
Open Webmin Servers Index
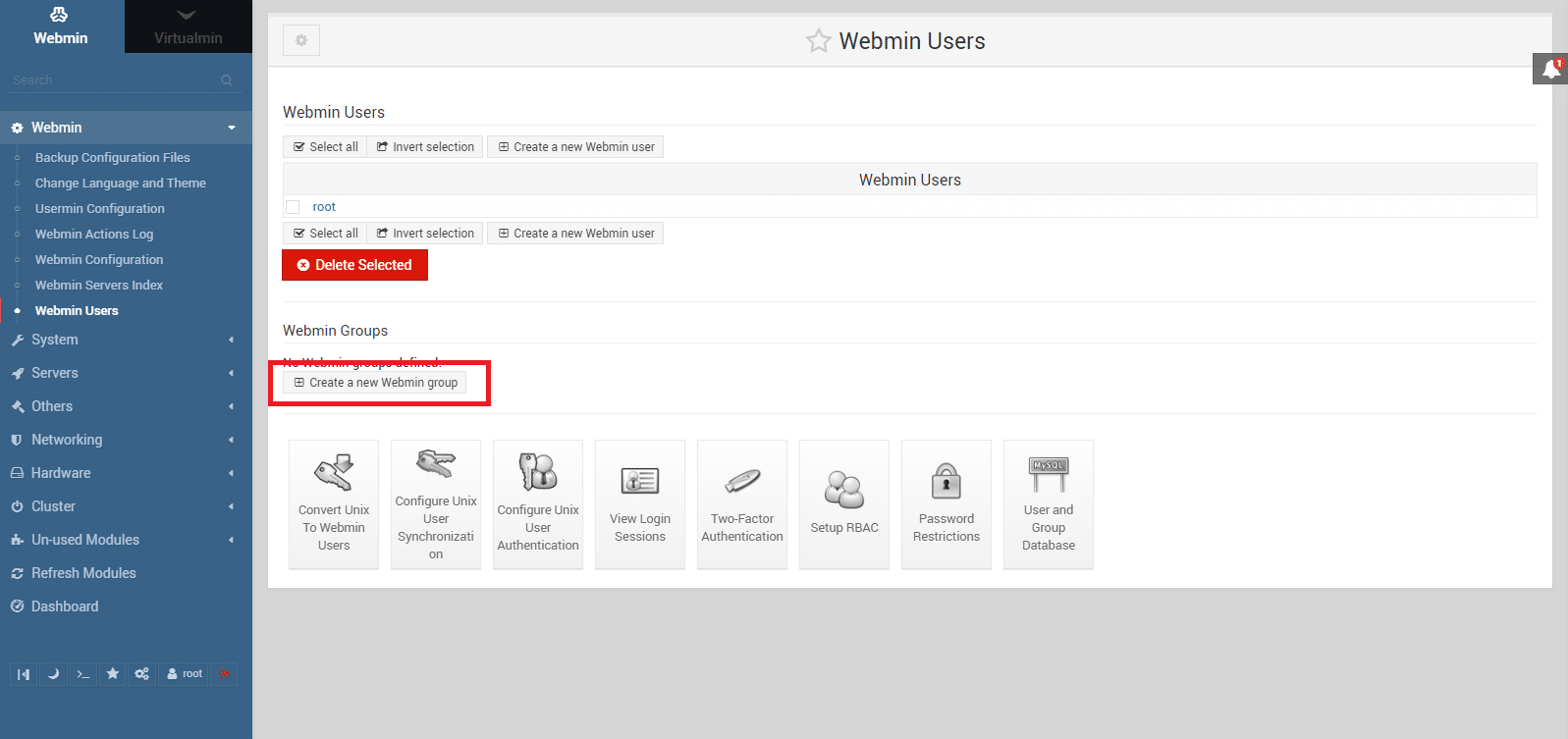98,286
